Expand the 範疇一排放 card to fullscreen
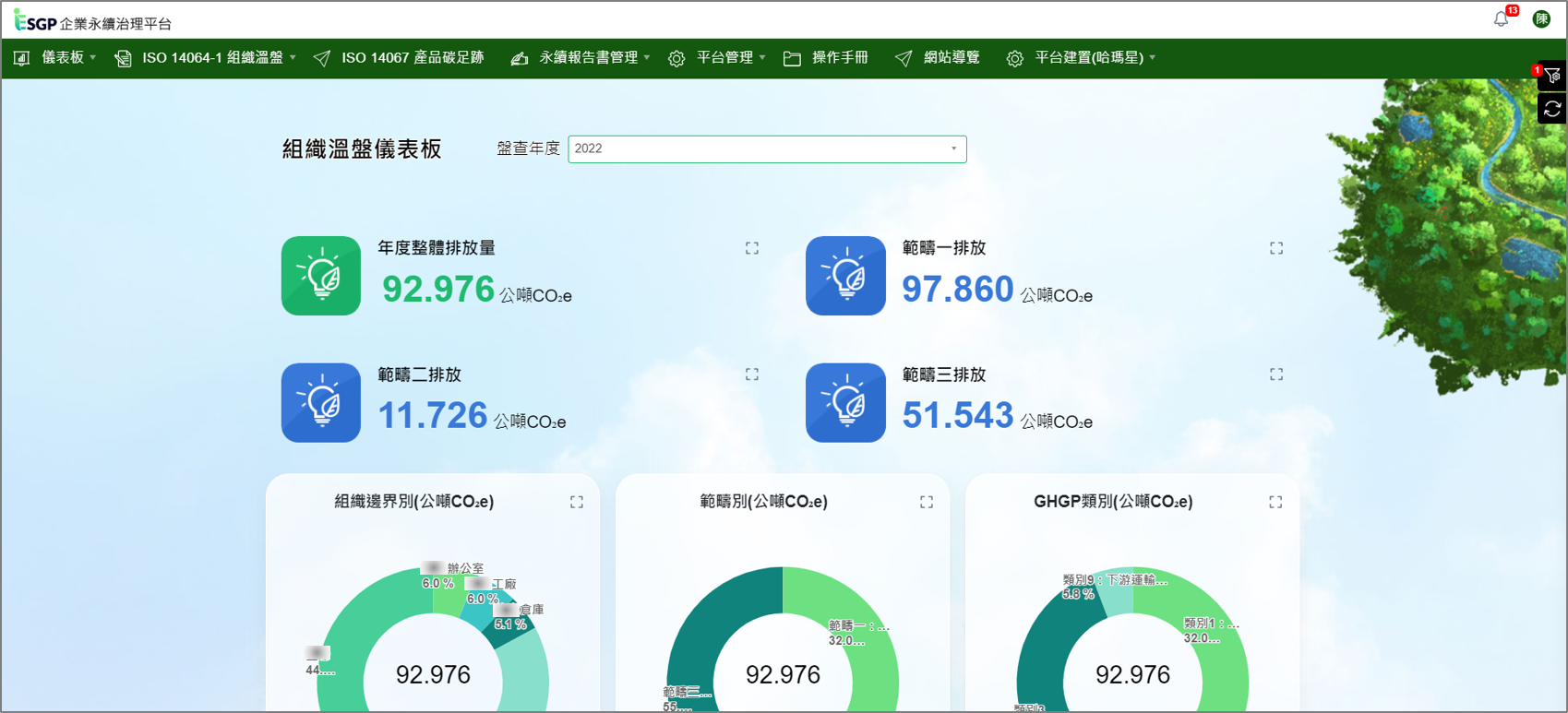 [x=1276, y=248]
